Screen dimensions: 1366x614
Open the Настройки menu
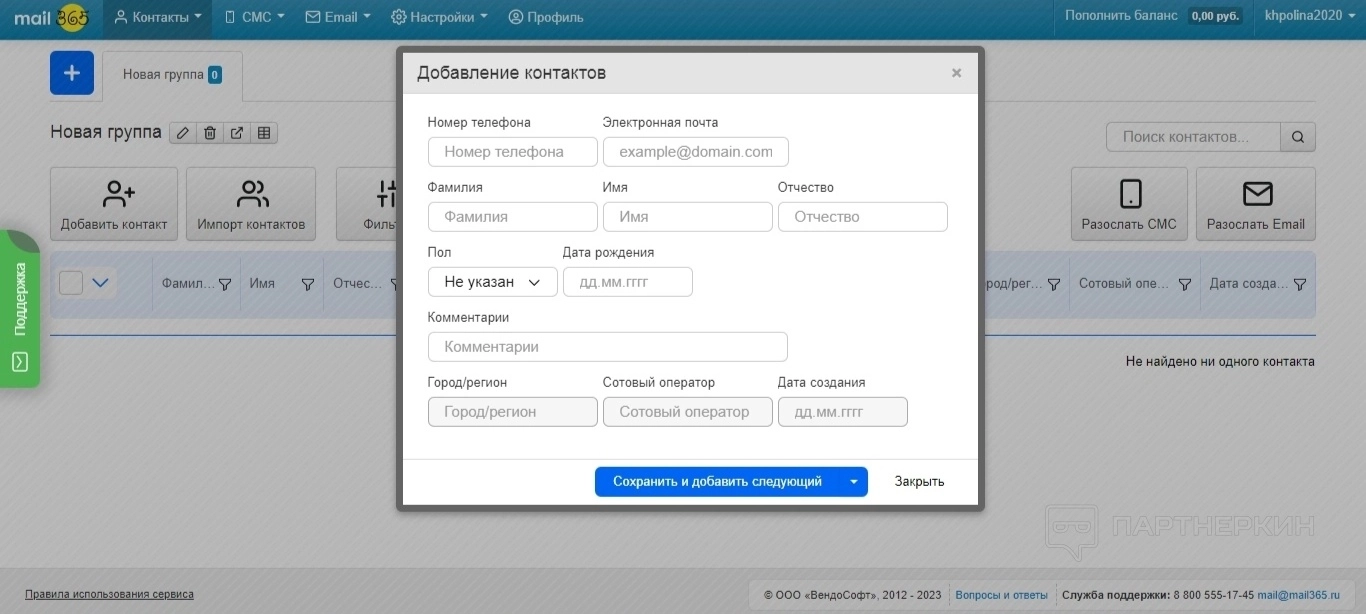439,17
